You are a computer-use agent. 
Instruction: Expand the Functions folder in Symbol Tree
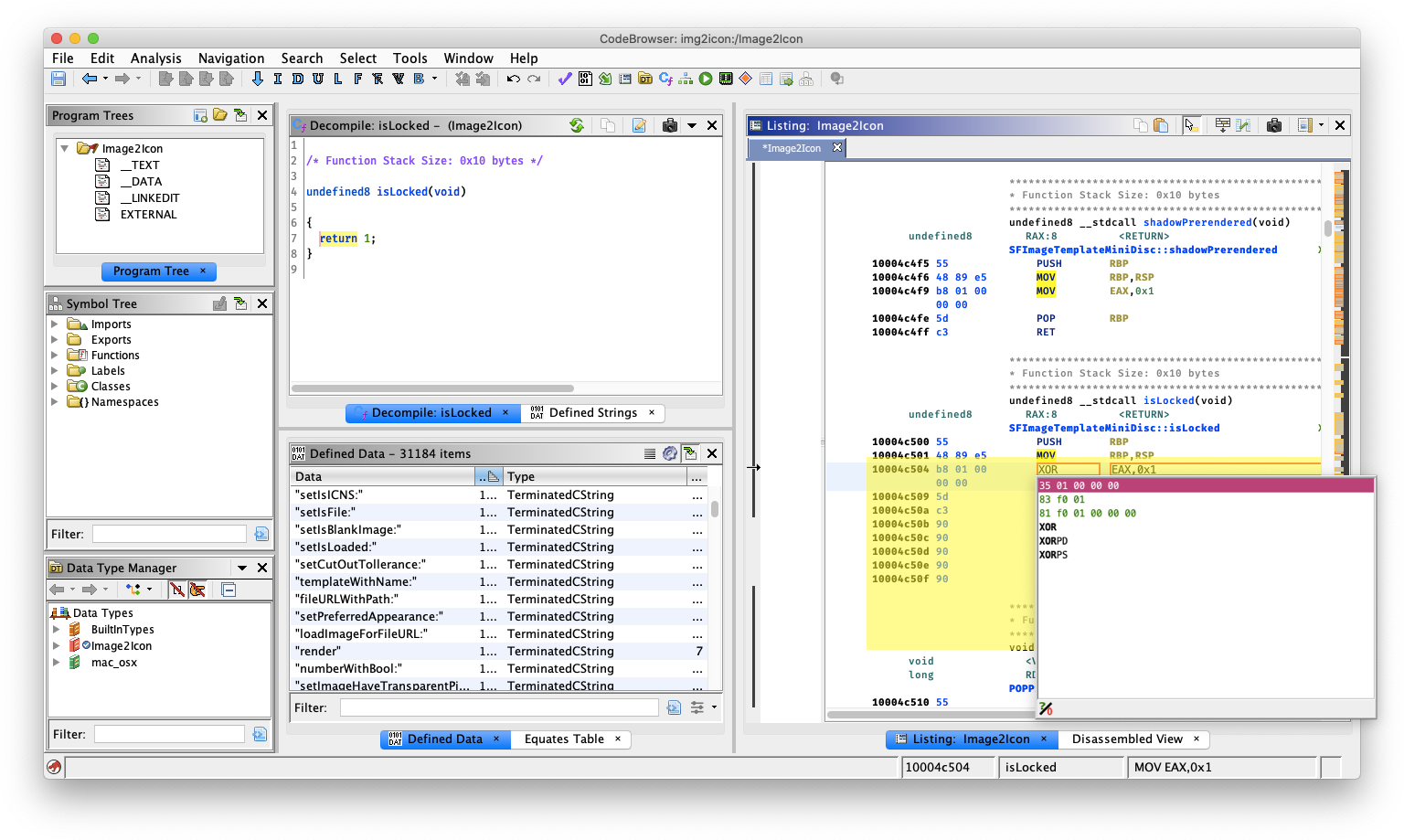pyautogui.click(x=55, y=356)
